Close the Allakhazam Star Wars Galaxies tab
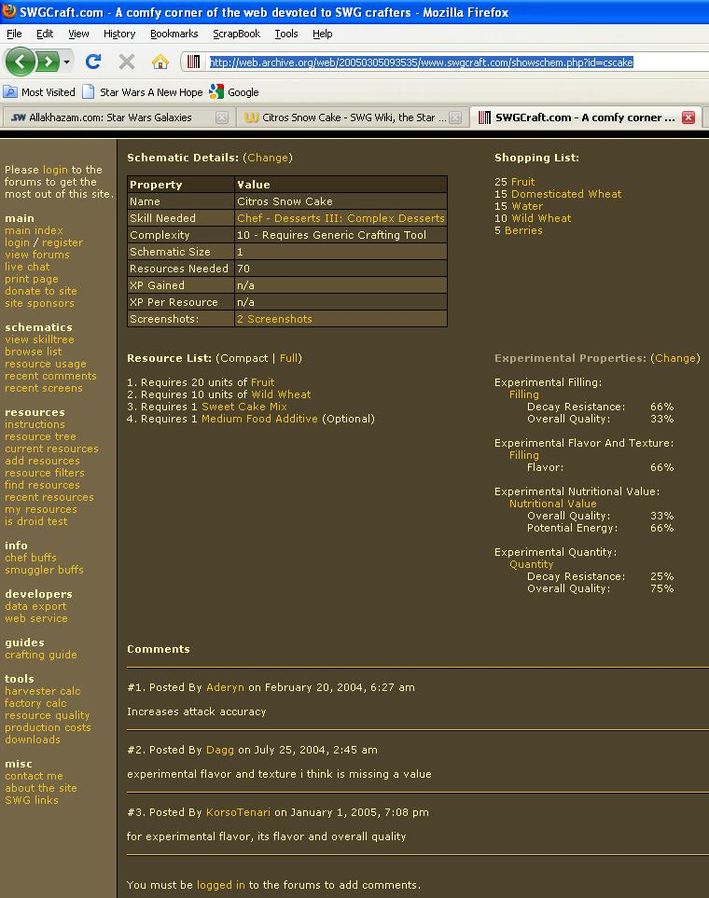This screenshot has height=898, width=709. click(x=222, y=118)
